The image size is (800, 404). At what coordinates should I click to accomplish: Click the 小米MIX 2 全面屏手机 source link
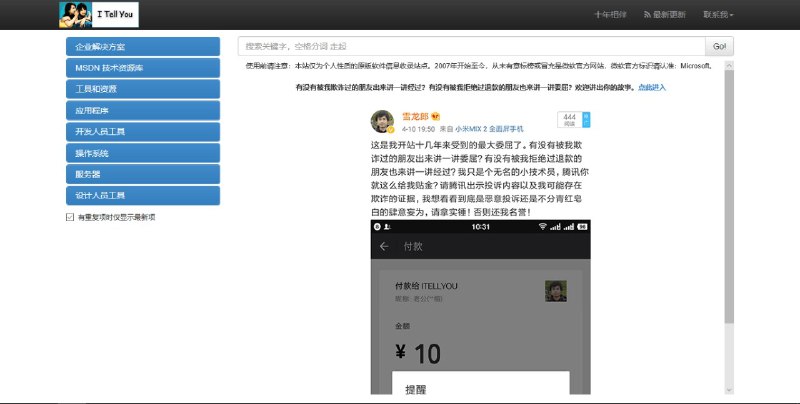tap(489, 129)
